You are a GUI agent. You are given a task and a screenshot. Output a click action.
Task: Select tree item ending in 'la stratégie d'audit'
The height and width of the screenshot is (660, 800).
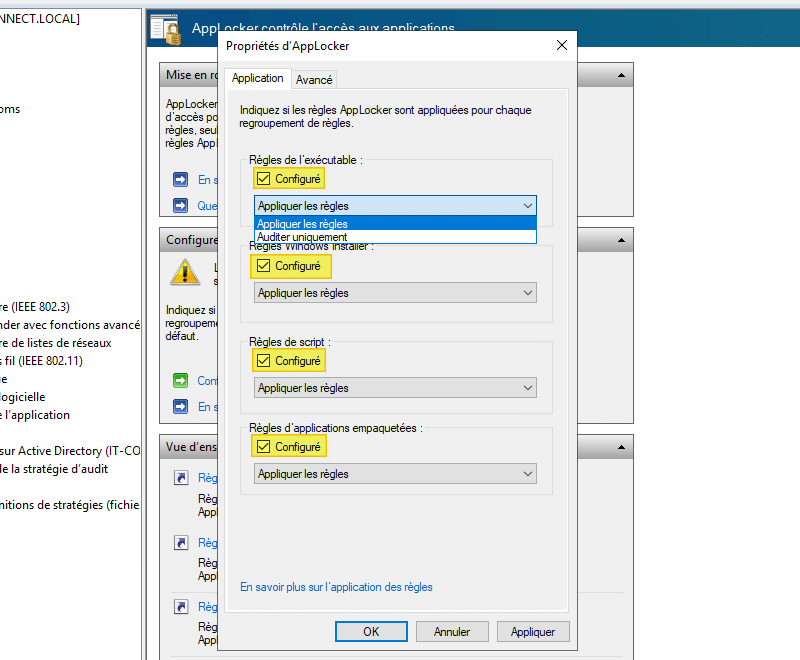[x=54, y=469]
